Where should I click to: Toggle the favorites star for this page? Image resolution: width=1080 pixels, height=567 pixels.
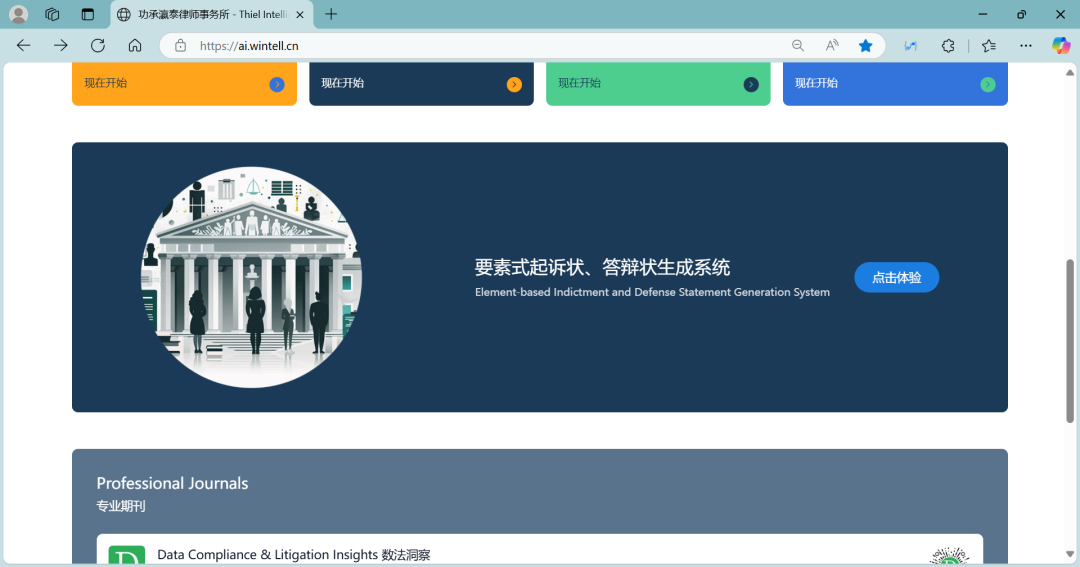click(866, 45)
